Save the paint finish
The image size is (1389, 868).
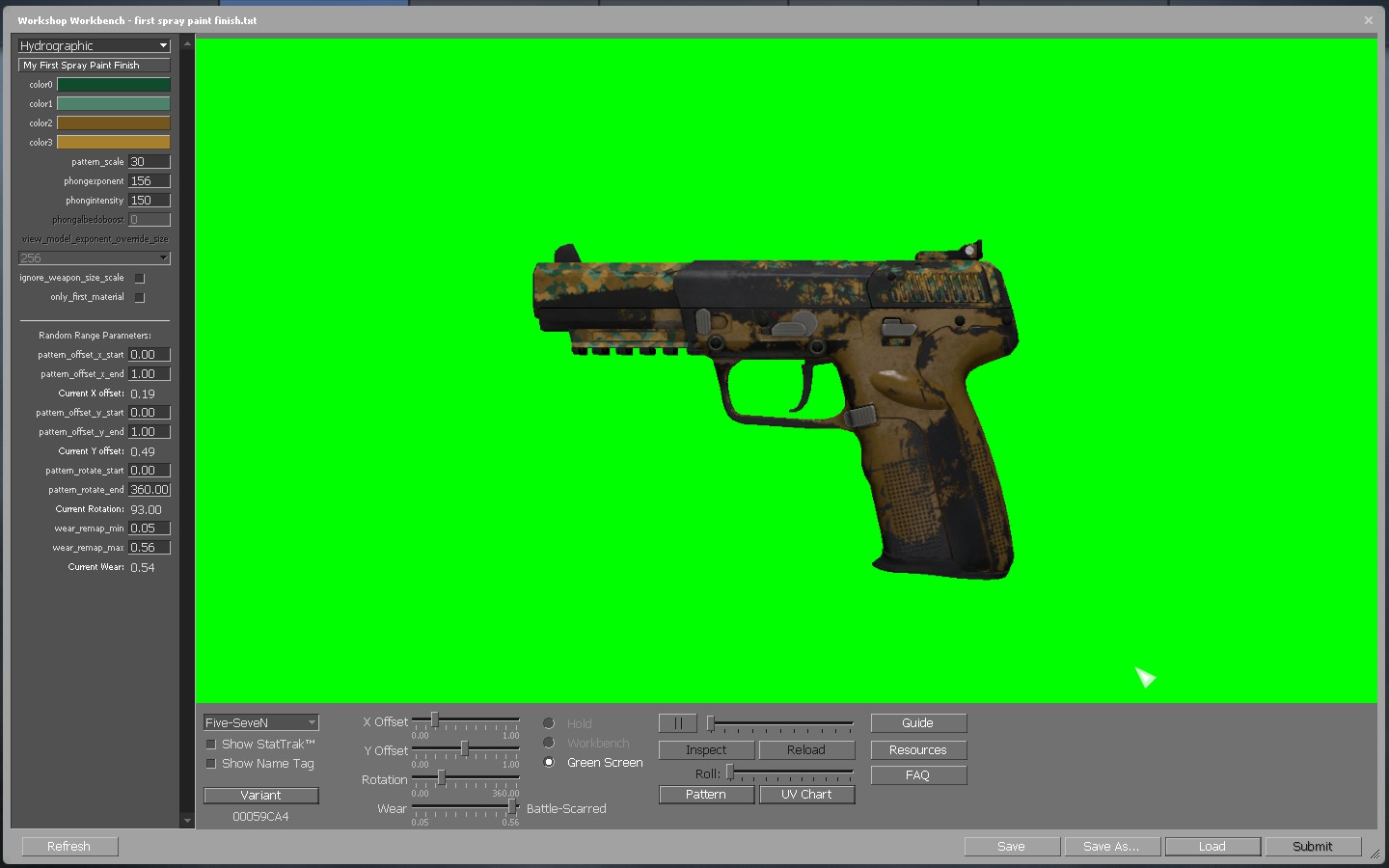click(1012, 846)
